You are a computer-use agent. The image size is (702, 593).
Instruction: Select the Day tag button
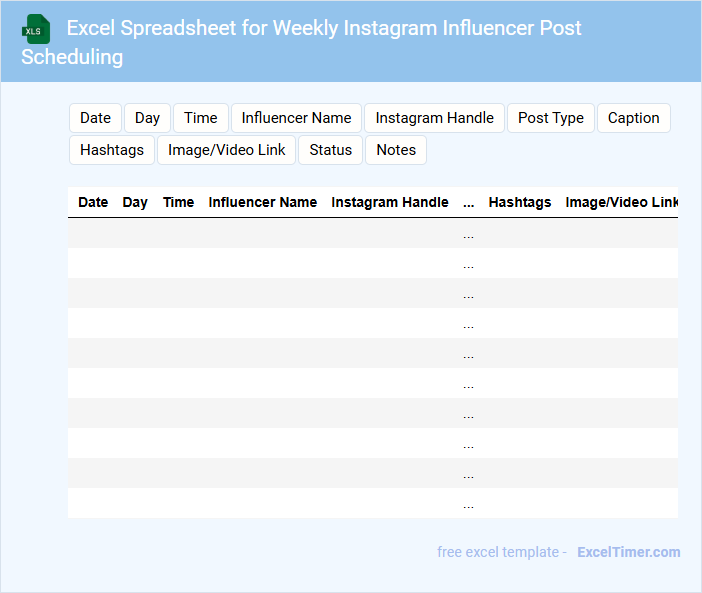[147, 118]
